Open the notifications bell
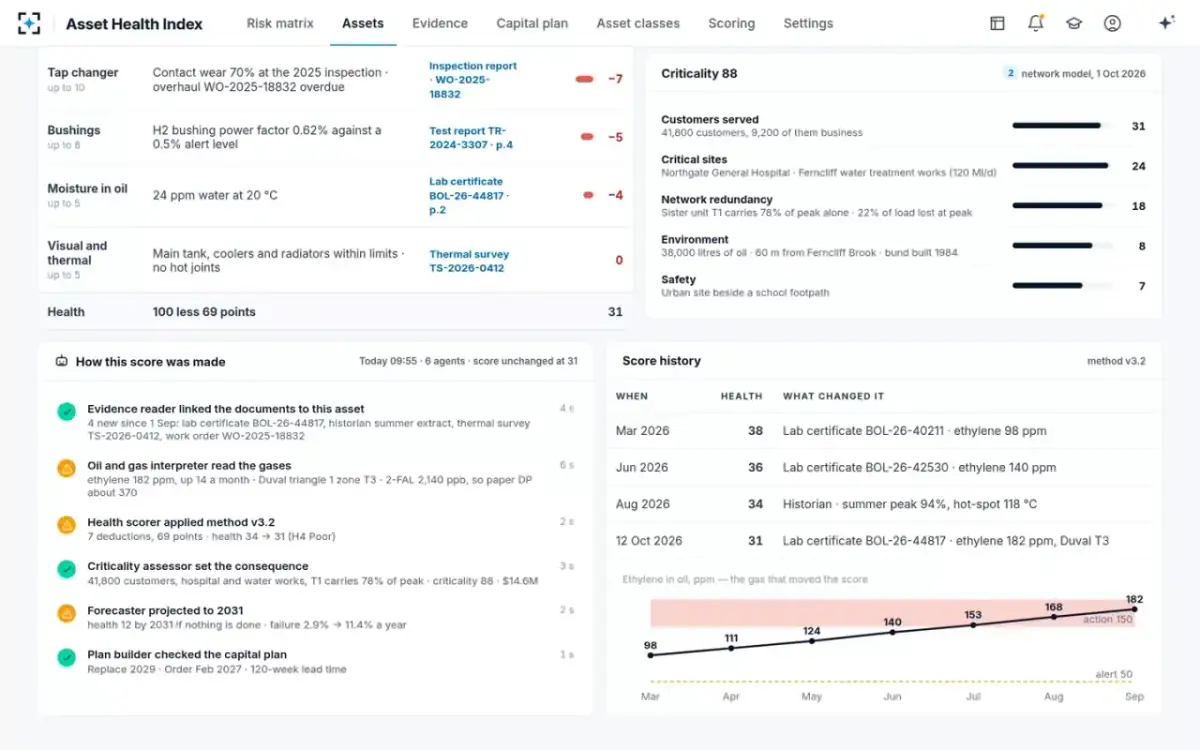 (1036, 23)
